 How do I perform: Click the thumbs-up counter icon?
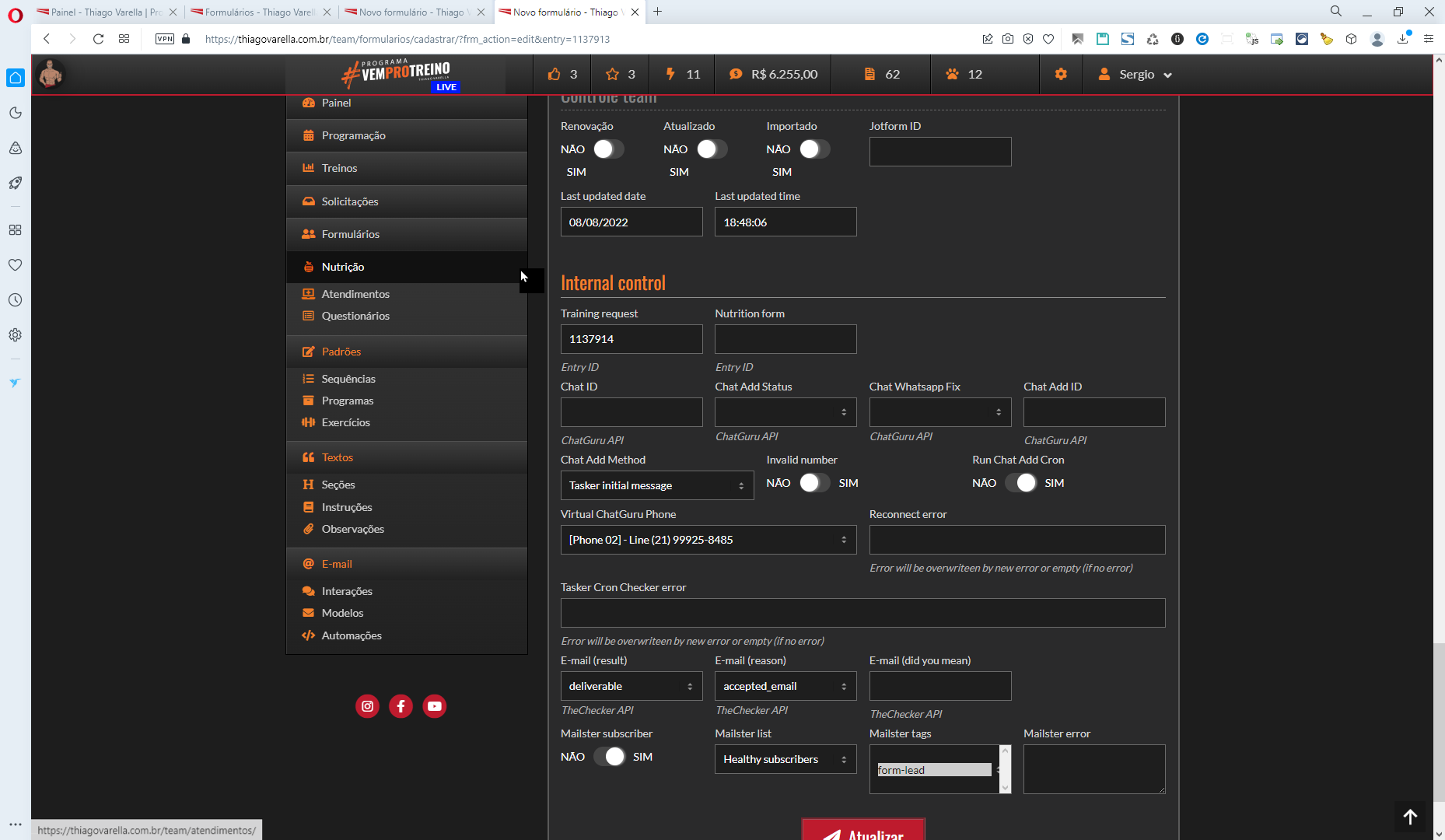[554, 75]
